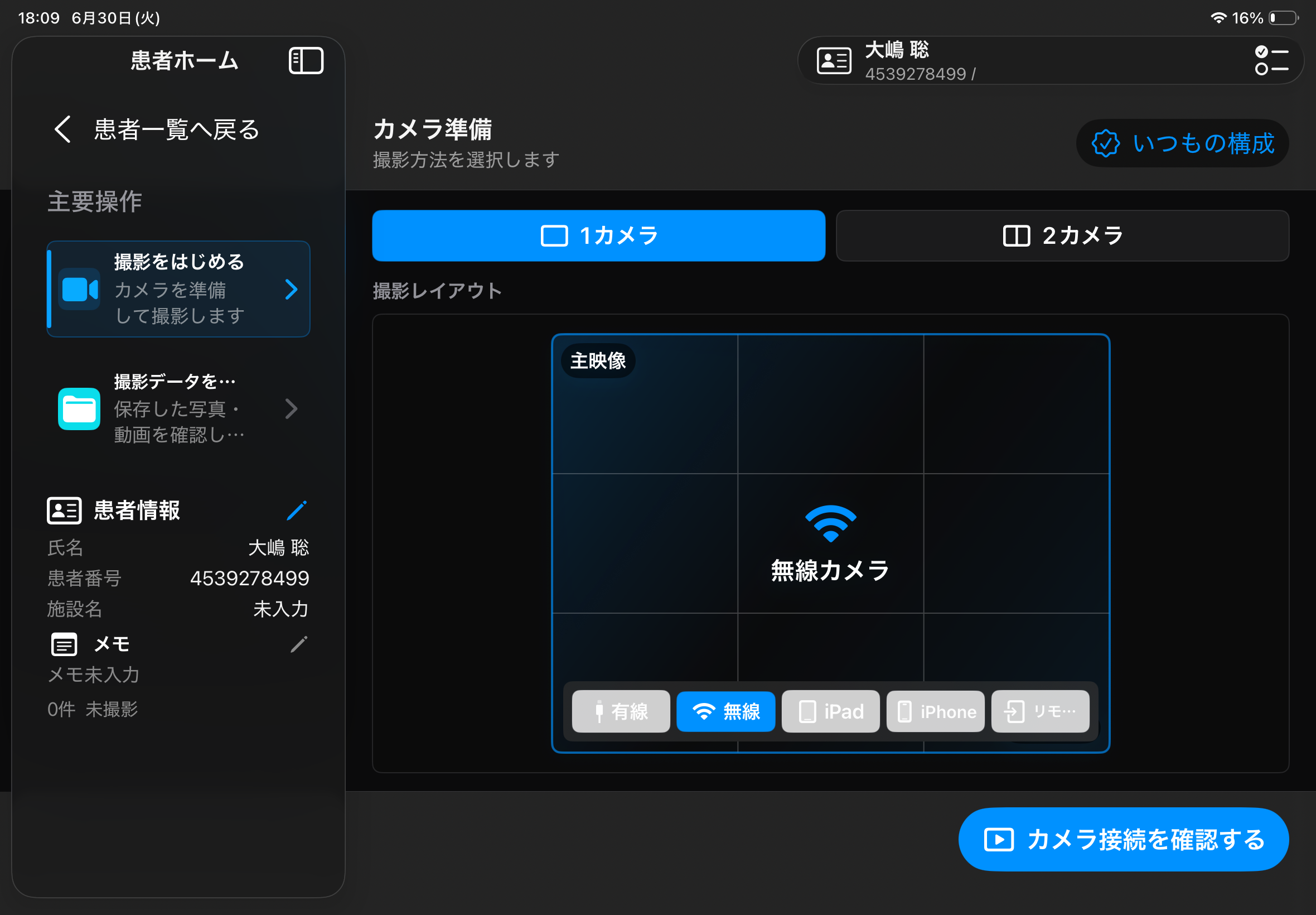Edit the memo with gray pencil
Screen dimensions: 1316x915
click(298, 644)
